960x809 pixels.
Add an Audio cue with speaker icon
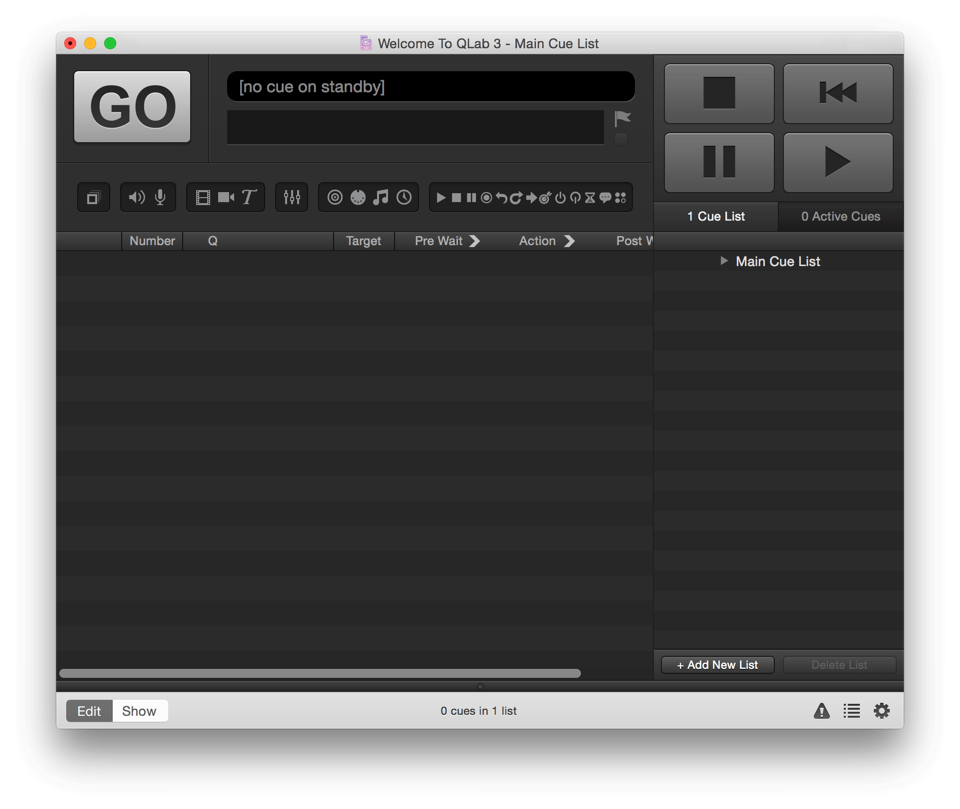pos(137,198)
